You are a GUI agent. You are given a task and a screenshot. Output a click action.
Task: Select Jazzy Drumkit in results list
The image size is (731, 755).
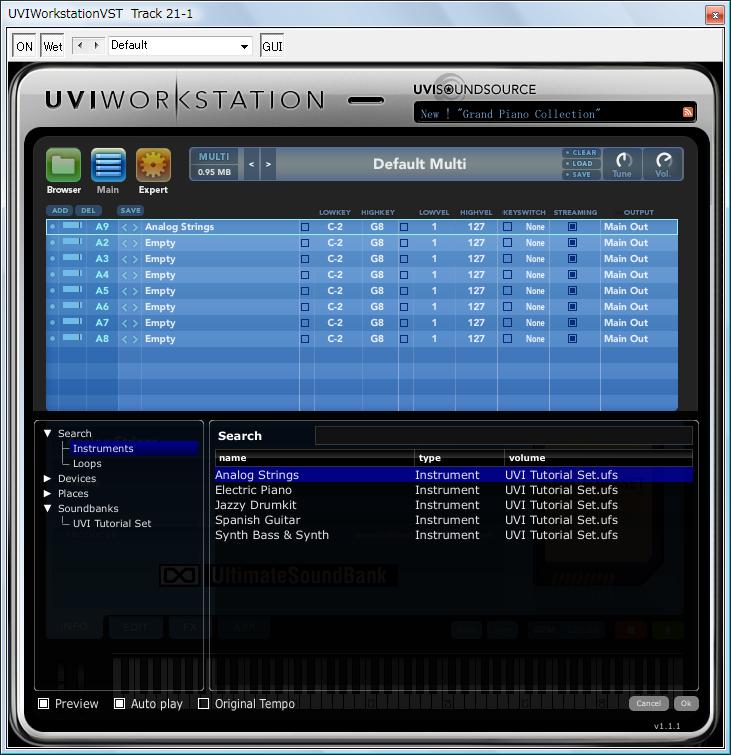[x=454, y=505]
